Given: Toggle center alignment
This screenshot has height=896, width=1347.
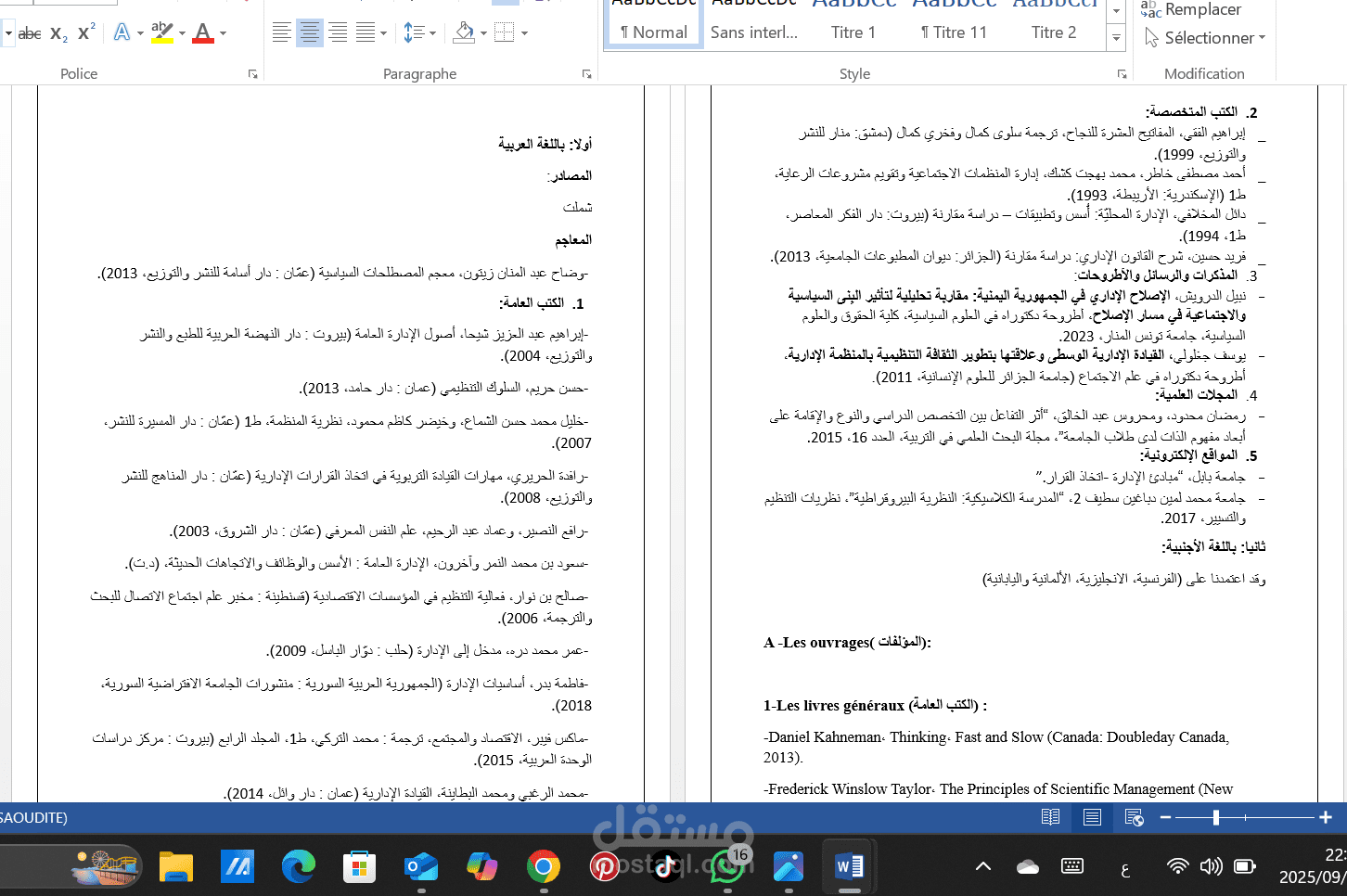Looking at the screenshot, I should [x=310, y=33].
